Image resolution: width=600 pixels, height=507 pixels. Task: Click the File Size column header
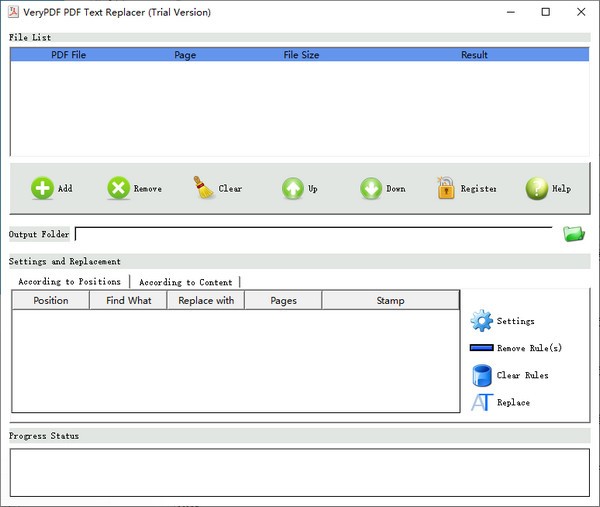click(x=301, y=55)
